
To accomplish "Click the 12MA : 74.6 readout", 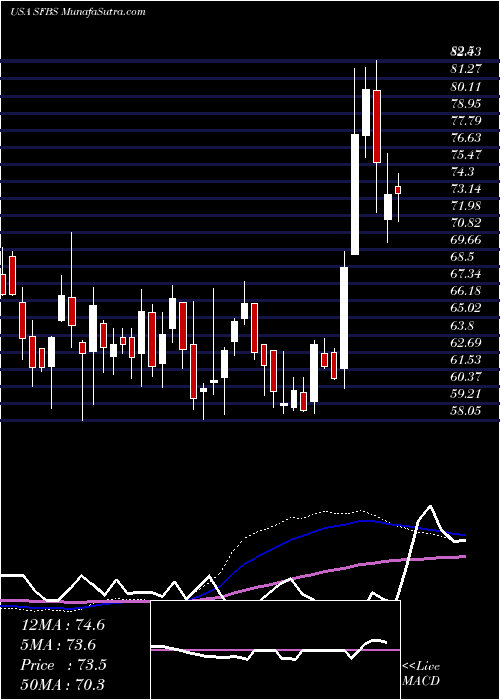I will pyautogui.click(x=62, y=625).
